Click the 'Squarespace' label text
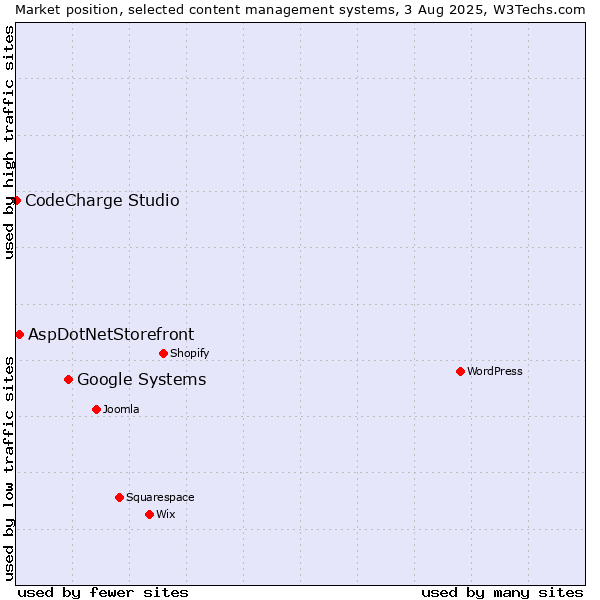 160,497
